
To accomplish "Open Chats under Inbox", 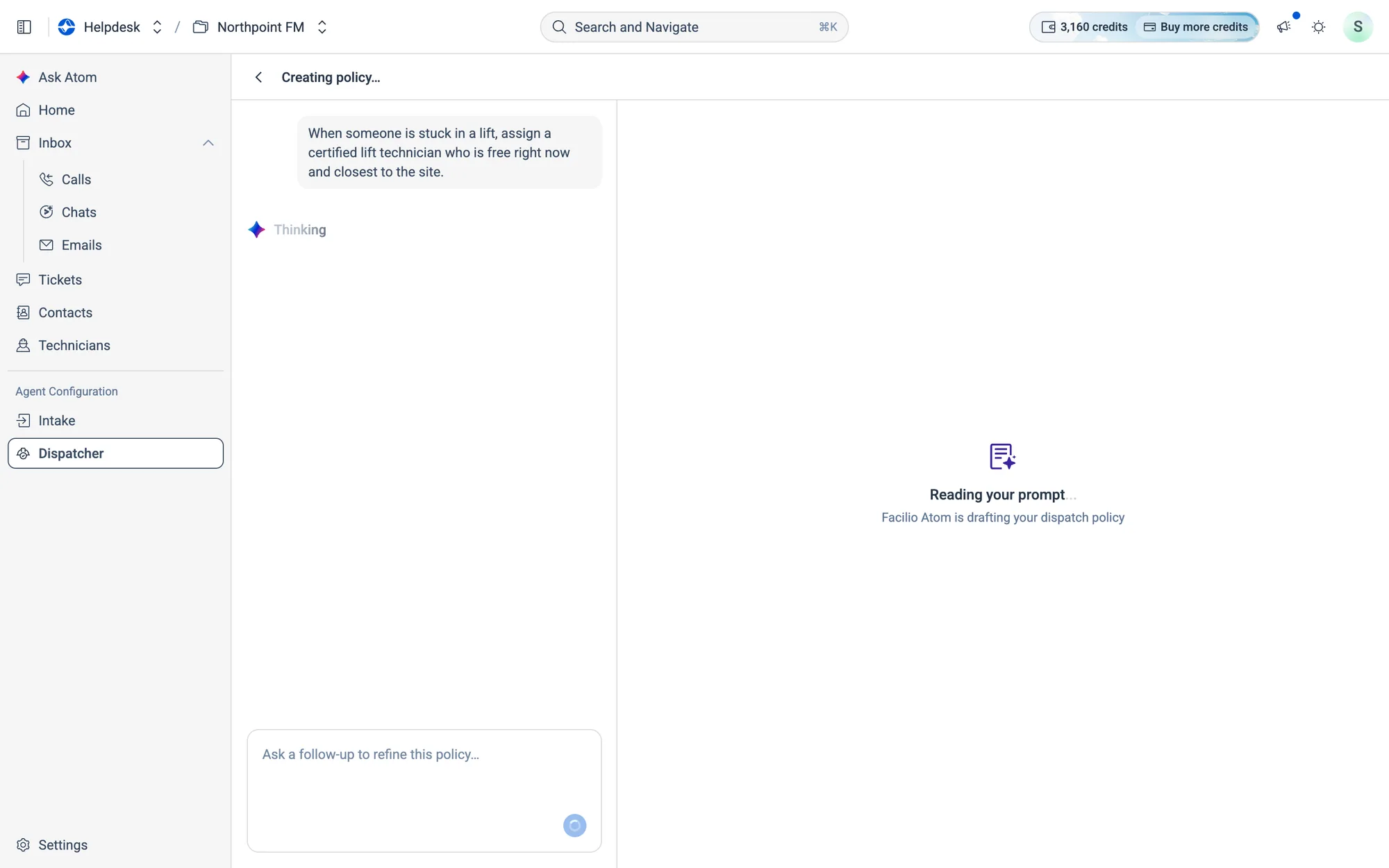I will (78, 212).
